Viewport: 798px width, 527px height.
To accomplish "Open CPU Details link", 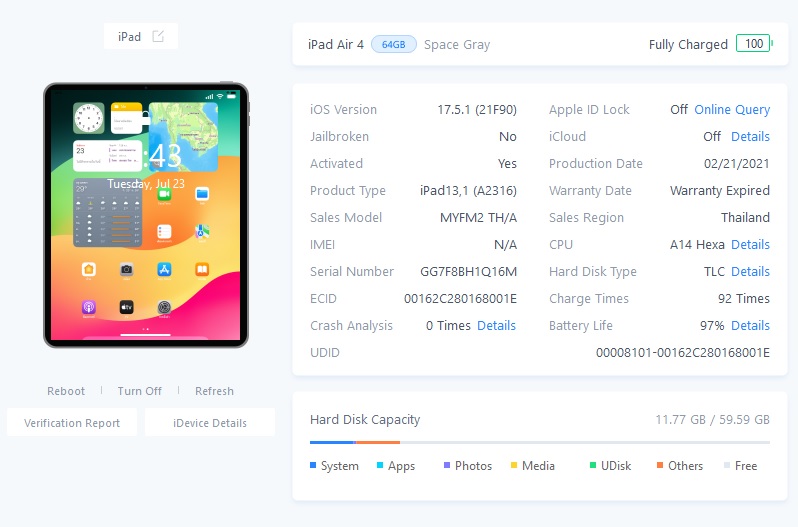I will coord(750,244).
